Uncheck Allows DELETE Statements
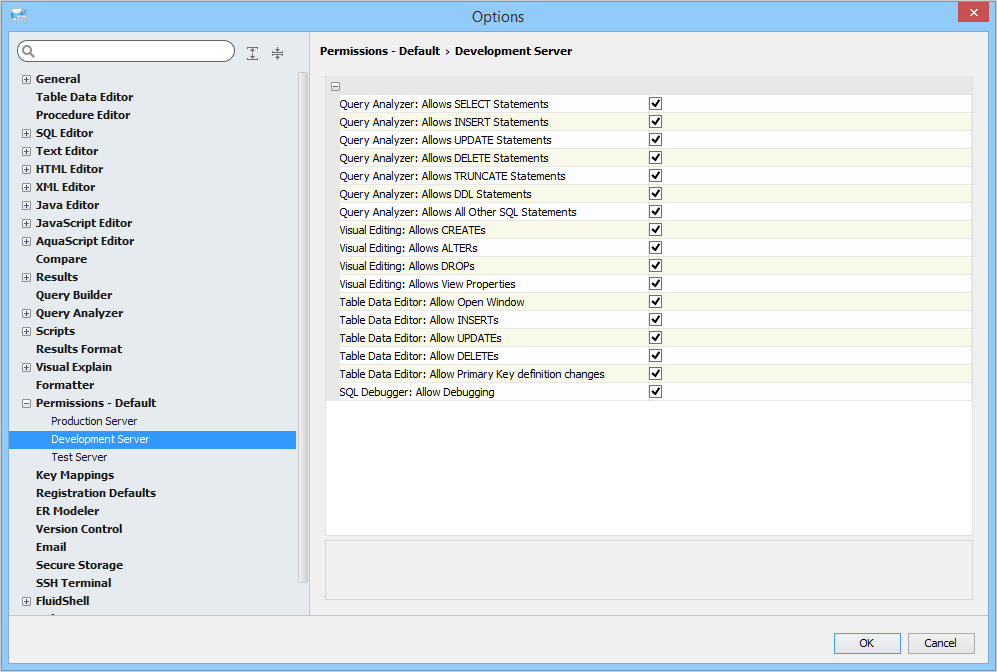The width and height of the screenshot is (997, 672). pyautogui.click(x=655, y=158)
